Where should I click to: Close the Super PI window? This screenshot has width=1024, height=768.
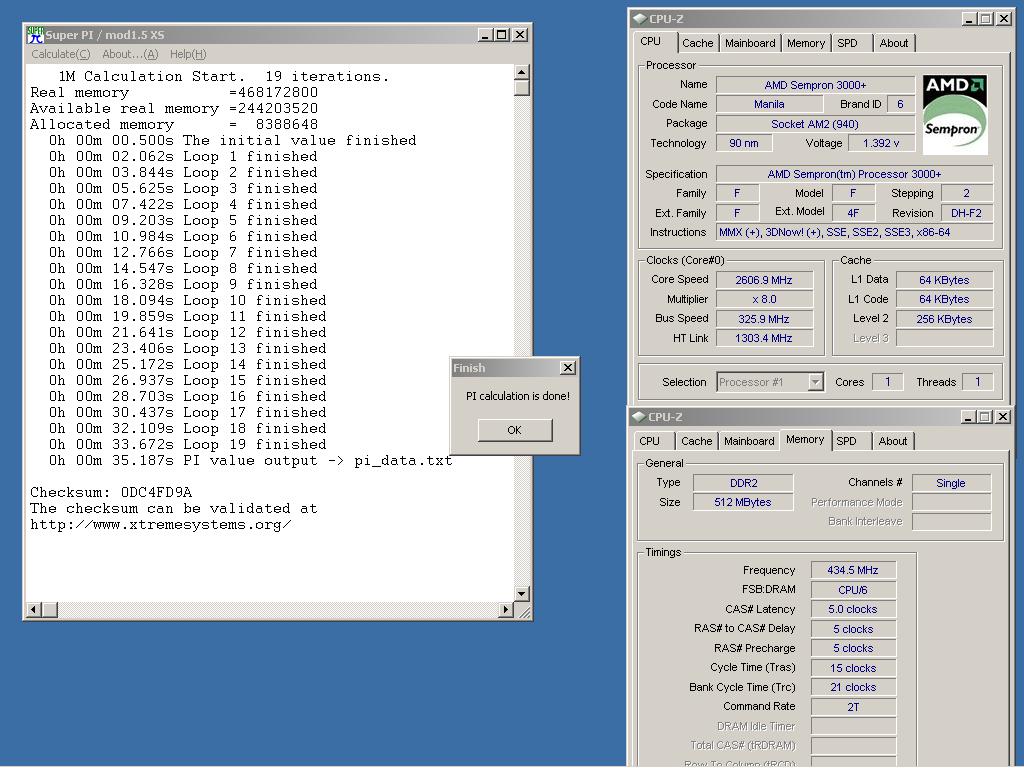[520, 35]
